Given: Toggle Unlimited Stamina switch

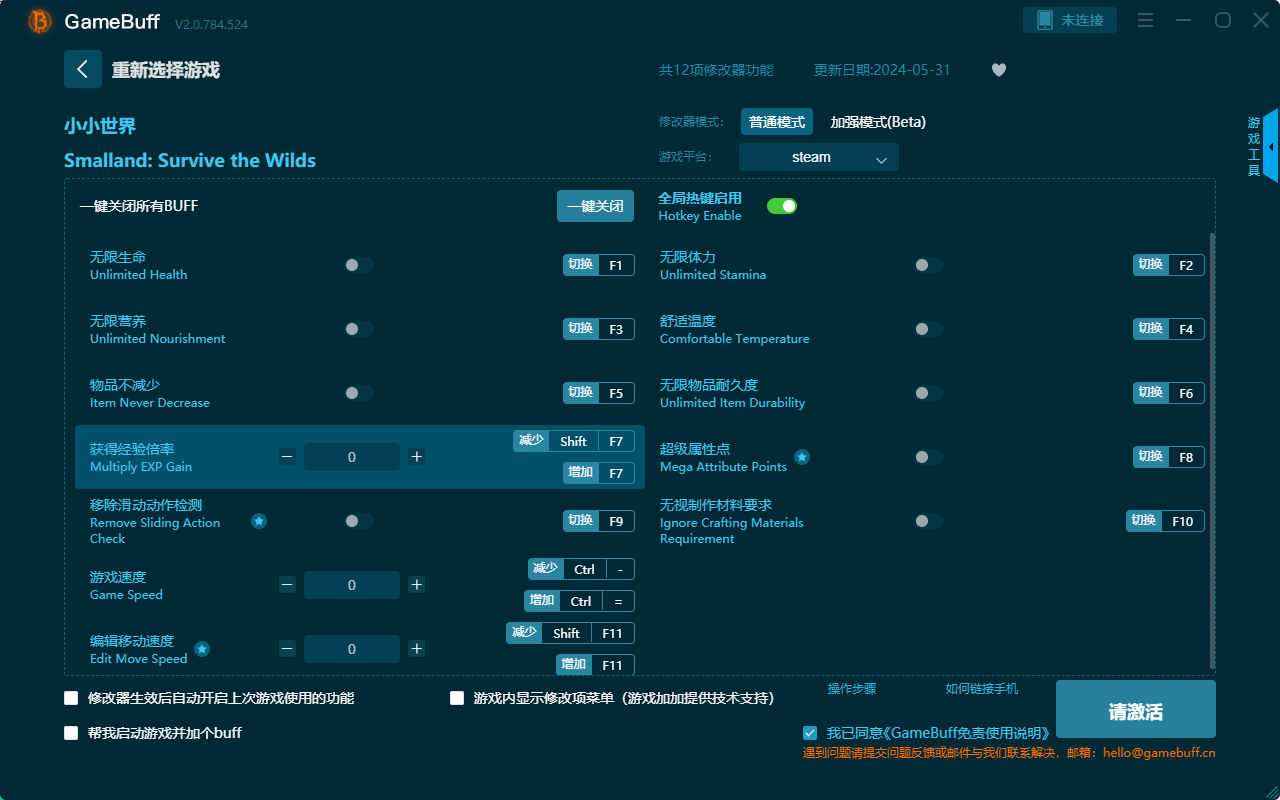Looking at the screenshot, I should 929,265.
